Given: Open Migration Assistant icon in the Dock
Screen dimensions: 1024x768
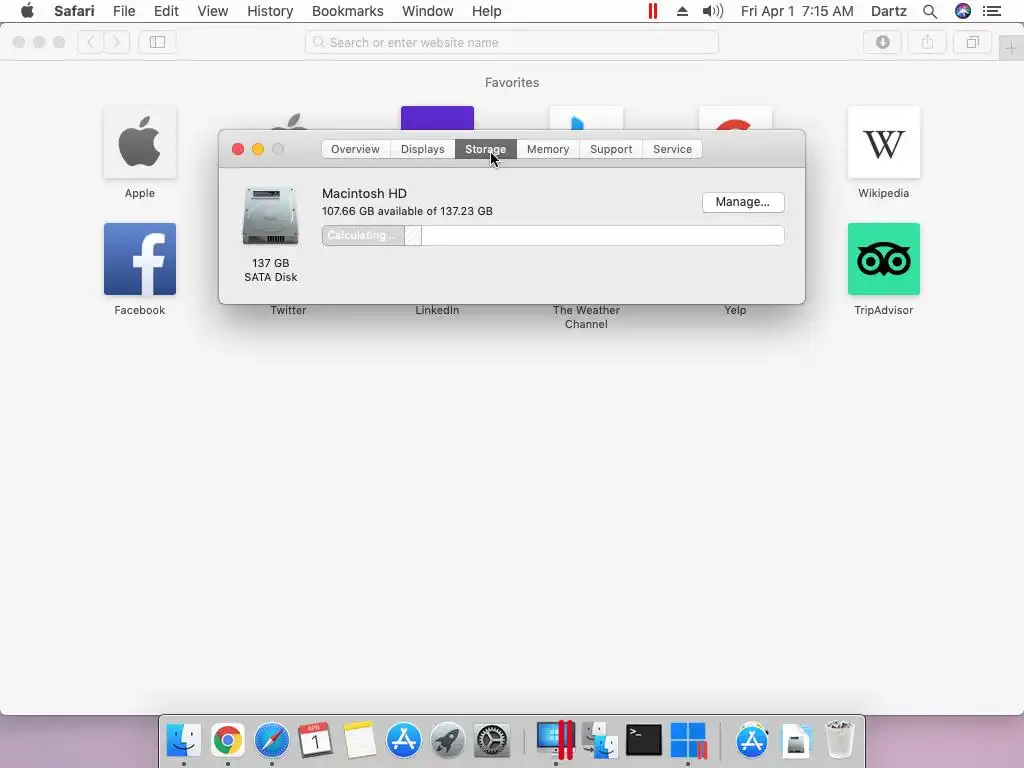Looking at the screenshot, I should coord(600,740).
